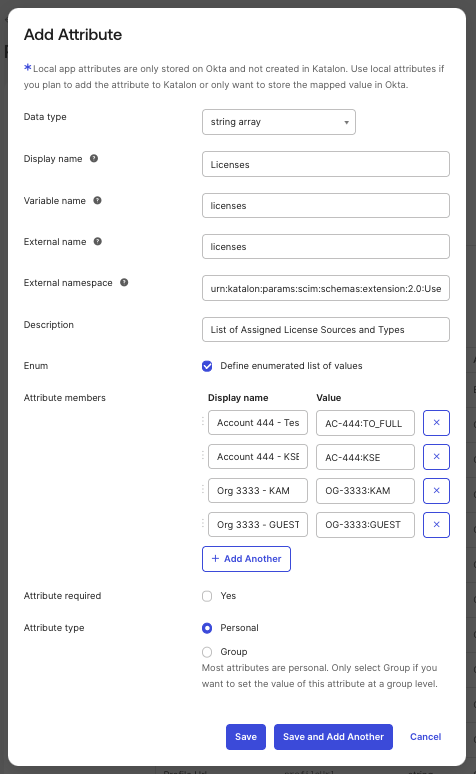Viewport: 476px width, 774px height.
Task: Edit the Variable name field
Action: [326, 205]
